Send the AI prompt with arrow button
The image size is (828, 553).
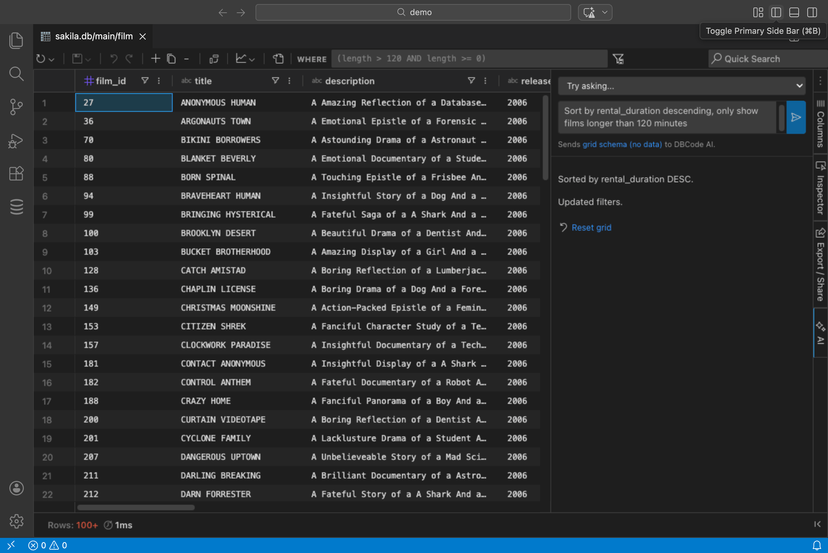click(796, 117)
